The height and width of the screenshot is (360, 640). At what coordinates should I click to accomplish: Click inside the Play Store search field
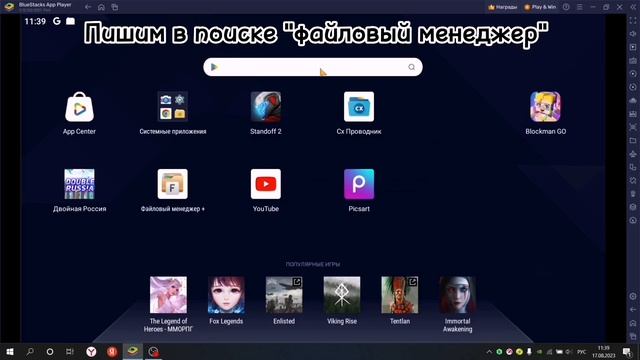pyautogui.click(x=313, y=67)
